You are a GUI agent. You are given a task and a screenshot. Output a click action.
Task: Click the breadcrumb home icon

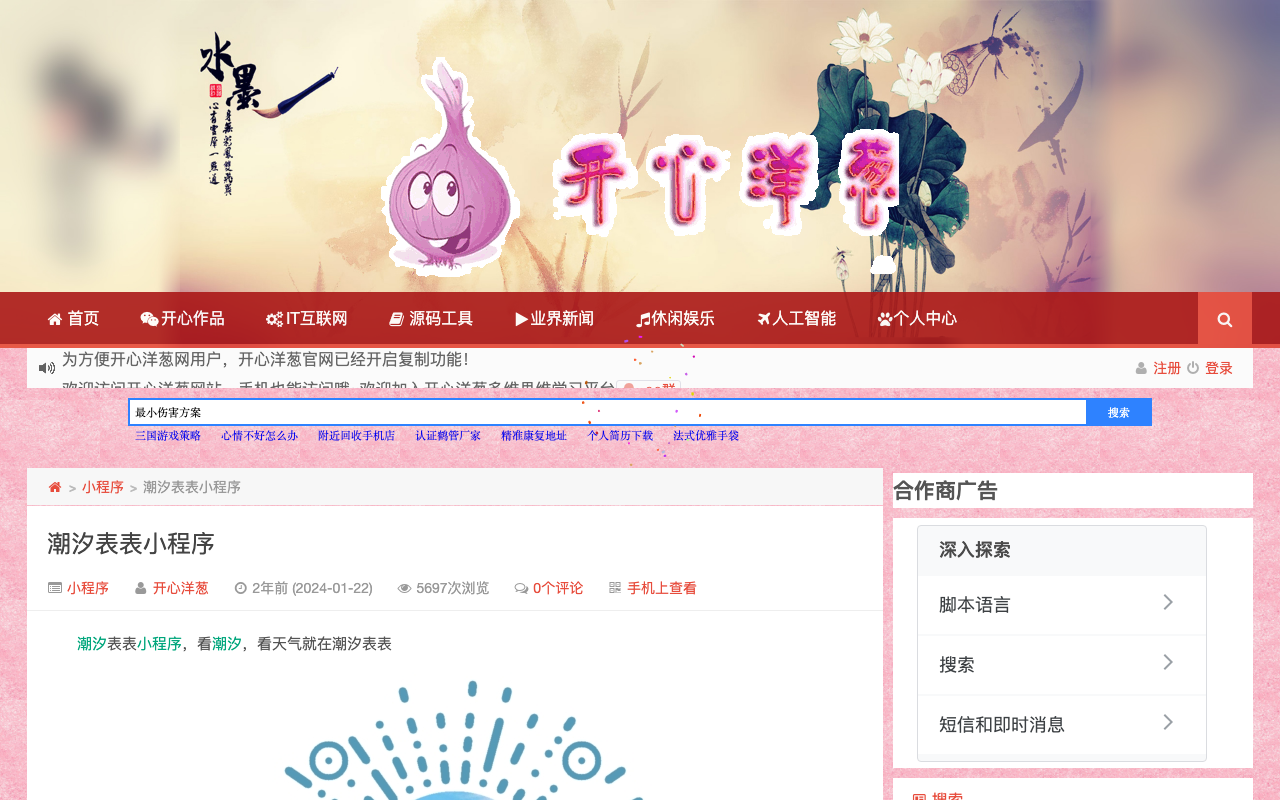click(x=55, y=487)
